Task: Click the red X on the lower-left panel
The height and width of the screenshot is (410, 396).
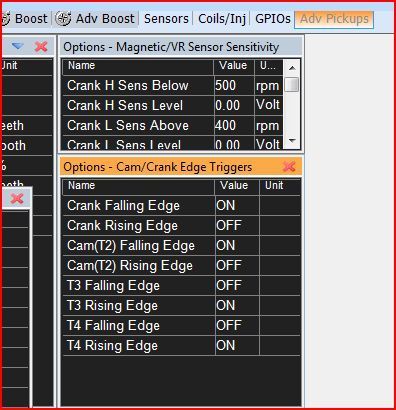Action: [17, 199]
